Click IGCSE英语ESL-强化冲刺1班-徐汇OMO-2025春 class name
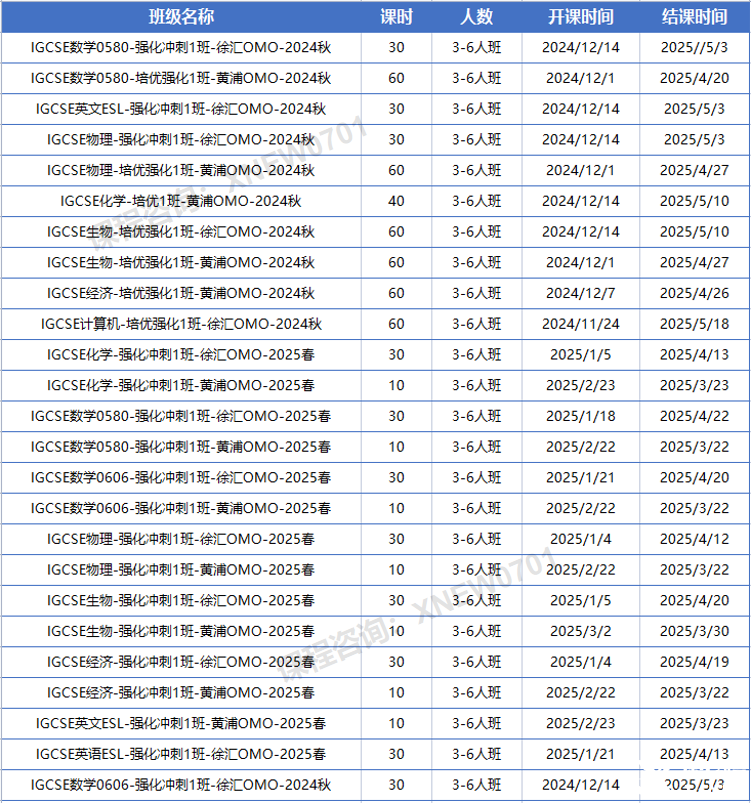The width and height of the screenshot is (752, 803). pos(181,754)
